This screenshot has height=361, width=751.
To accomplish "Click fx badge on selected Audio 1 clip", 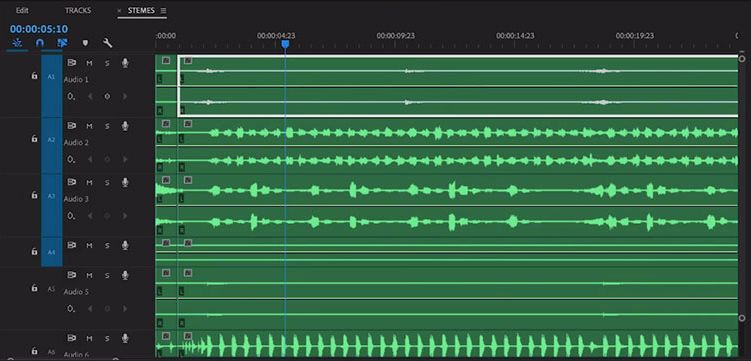I will 188,60.
